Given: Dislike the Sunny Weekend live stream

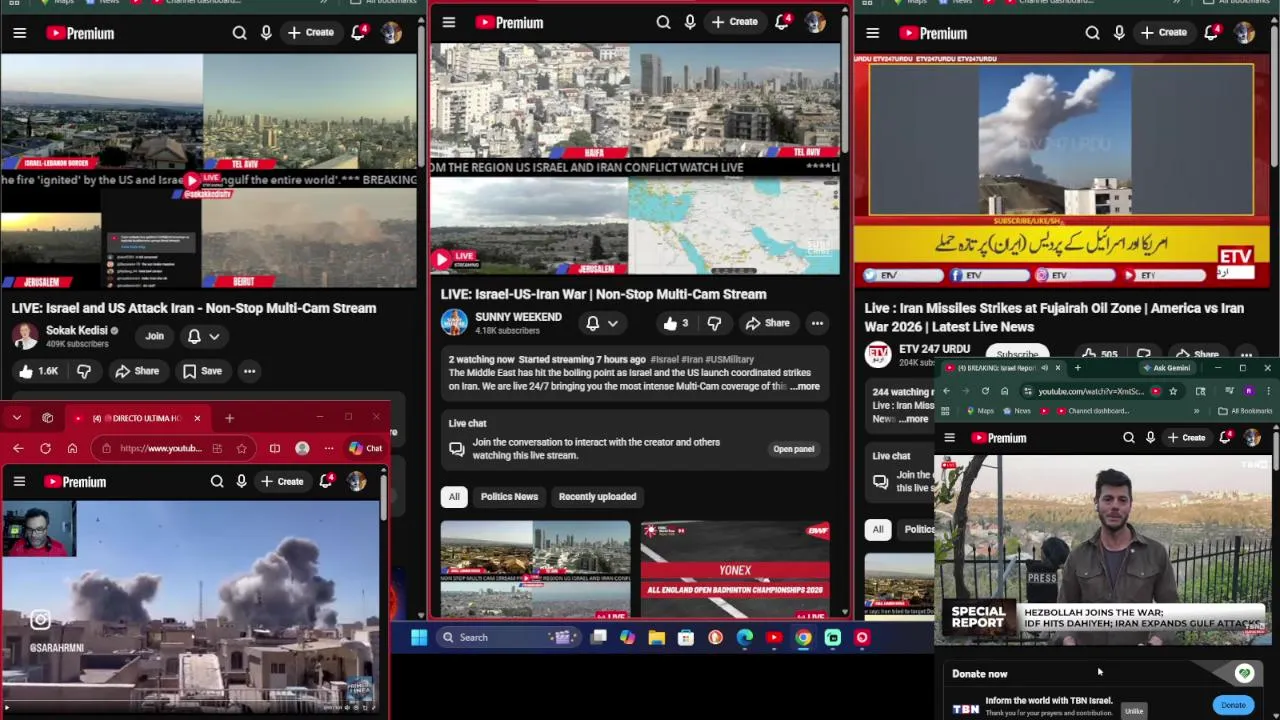Looking at the screenshot, I should (x=714, y=323).
